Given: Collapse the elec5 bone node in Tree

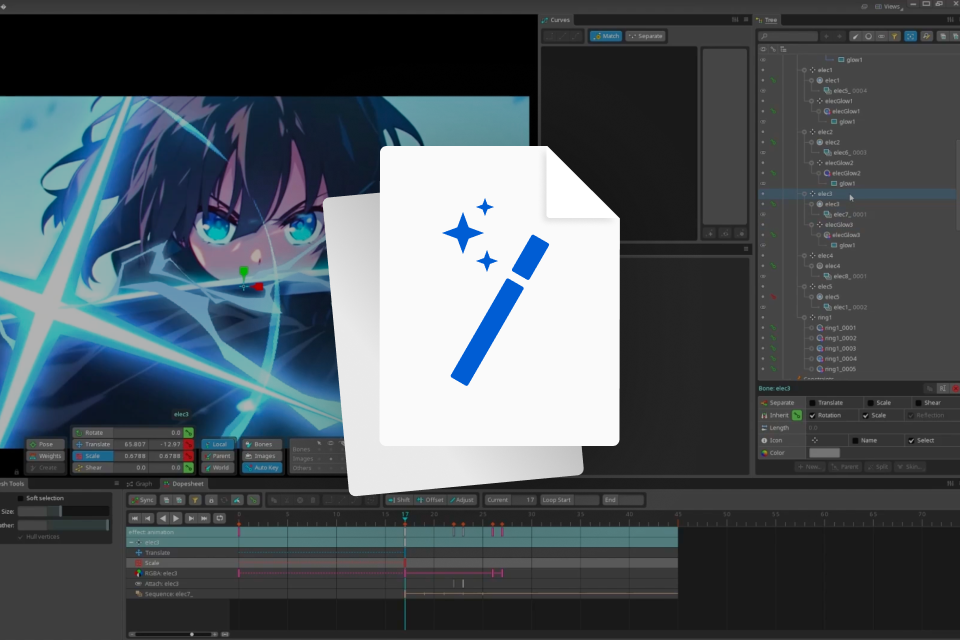Looking at the screenshot, I should (804, 287).
